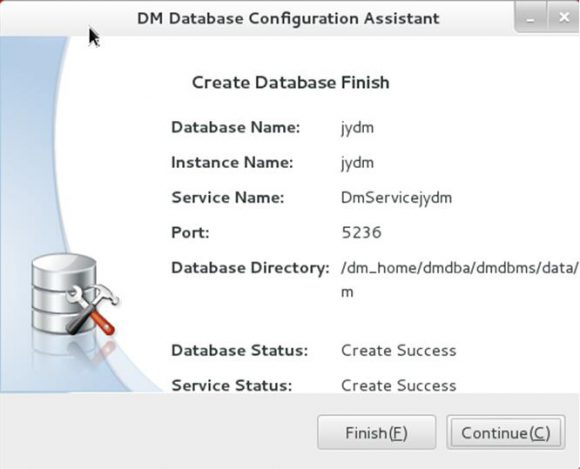The width and height of the screenshot is (580, 469).
Task: Click the DM Database Configuration Assistant title
Action: click(288, 18)
